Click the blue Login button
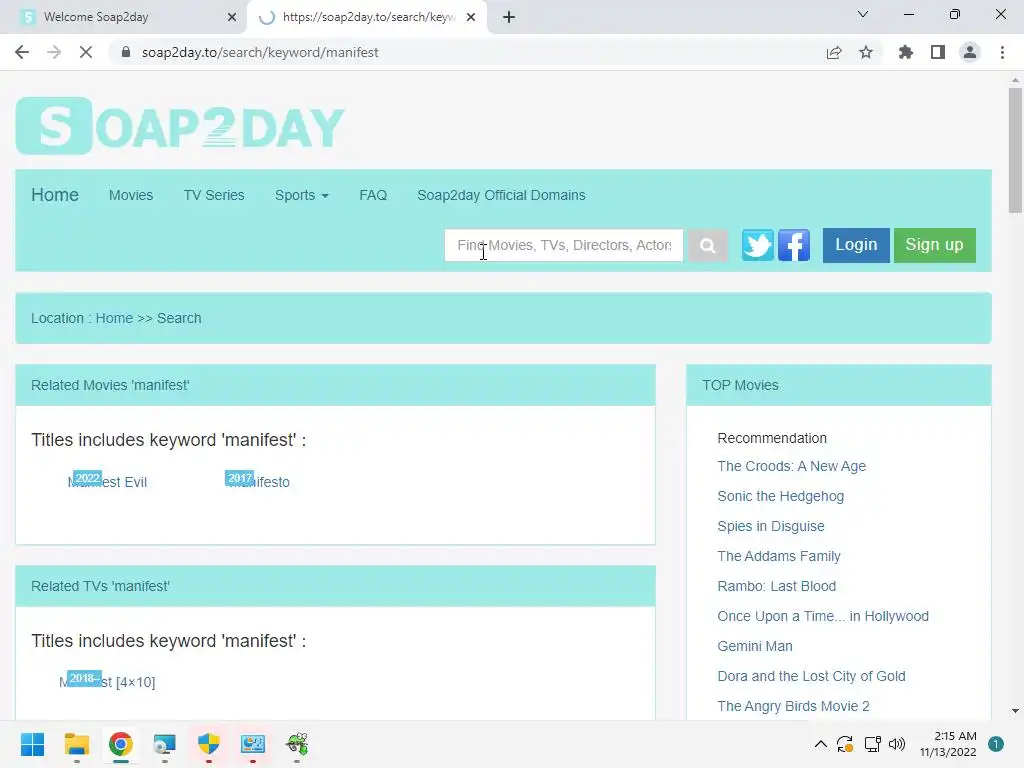The image size is (1024, 768). pos(856,245)
